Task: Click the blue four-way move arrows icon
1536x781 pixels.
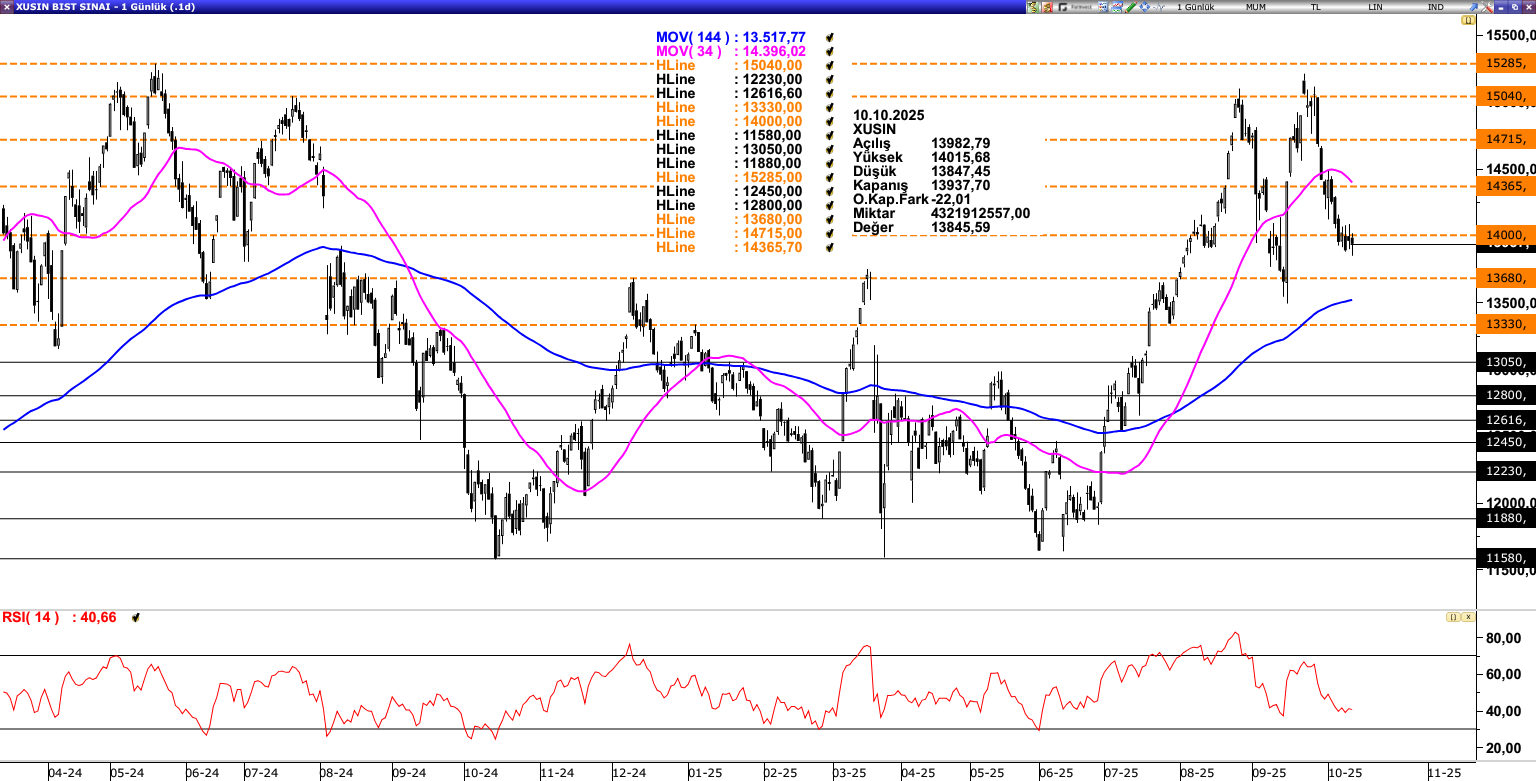Action: click(1145, 7)
